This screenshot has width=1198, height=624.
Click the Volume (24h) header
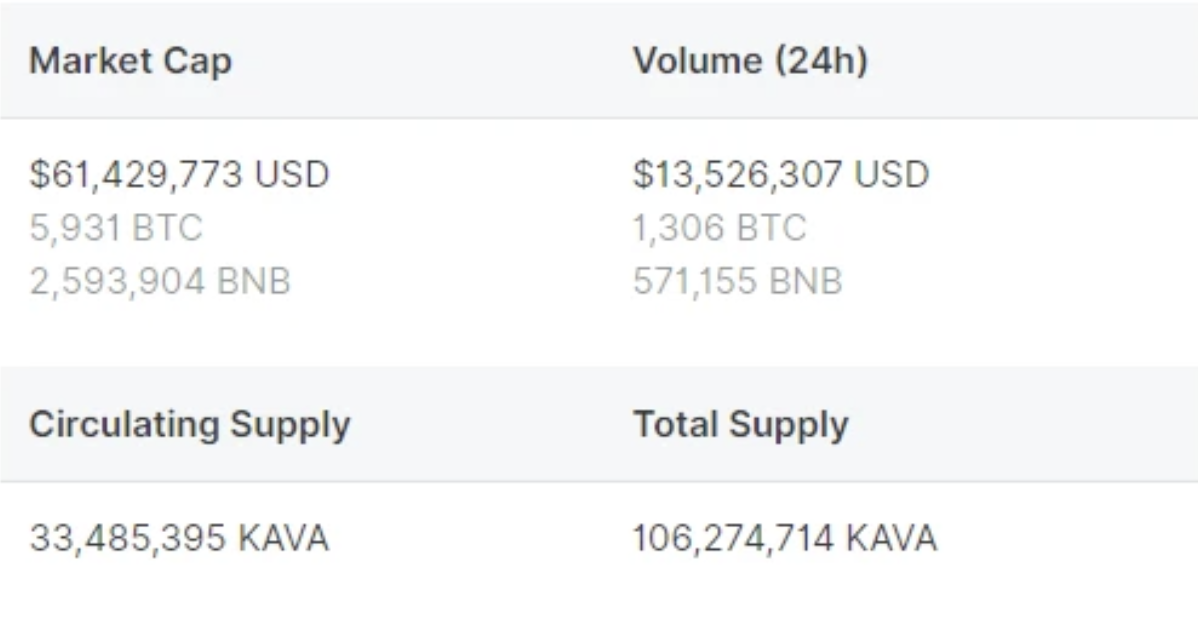point(750,60)
